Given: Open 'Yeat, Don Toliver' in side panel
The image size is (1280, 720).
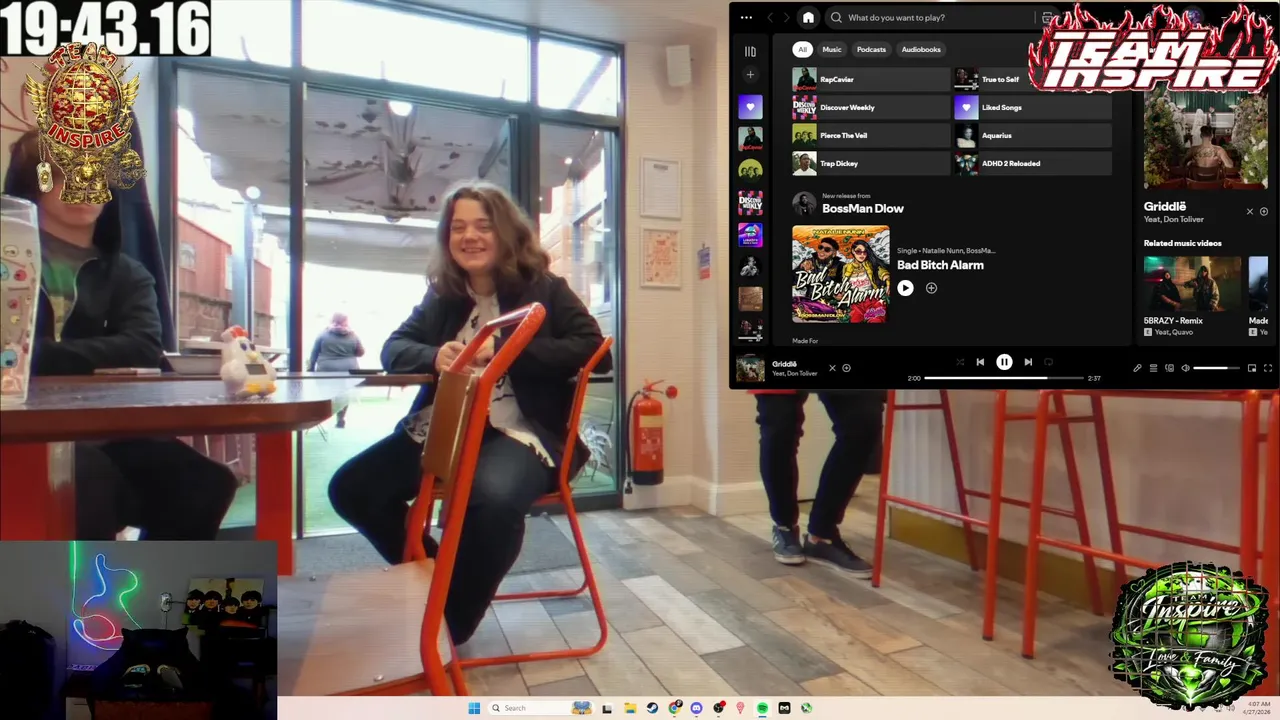Looking at the screenshot, I should pos(1174,219).
